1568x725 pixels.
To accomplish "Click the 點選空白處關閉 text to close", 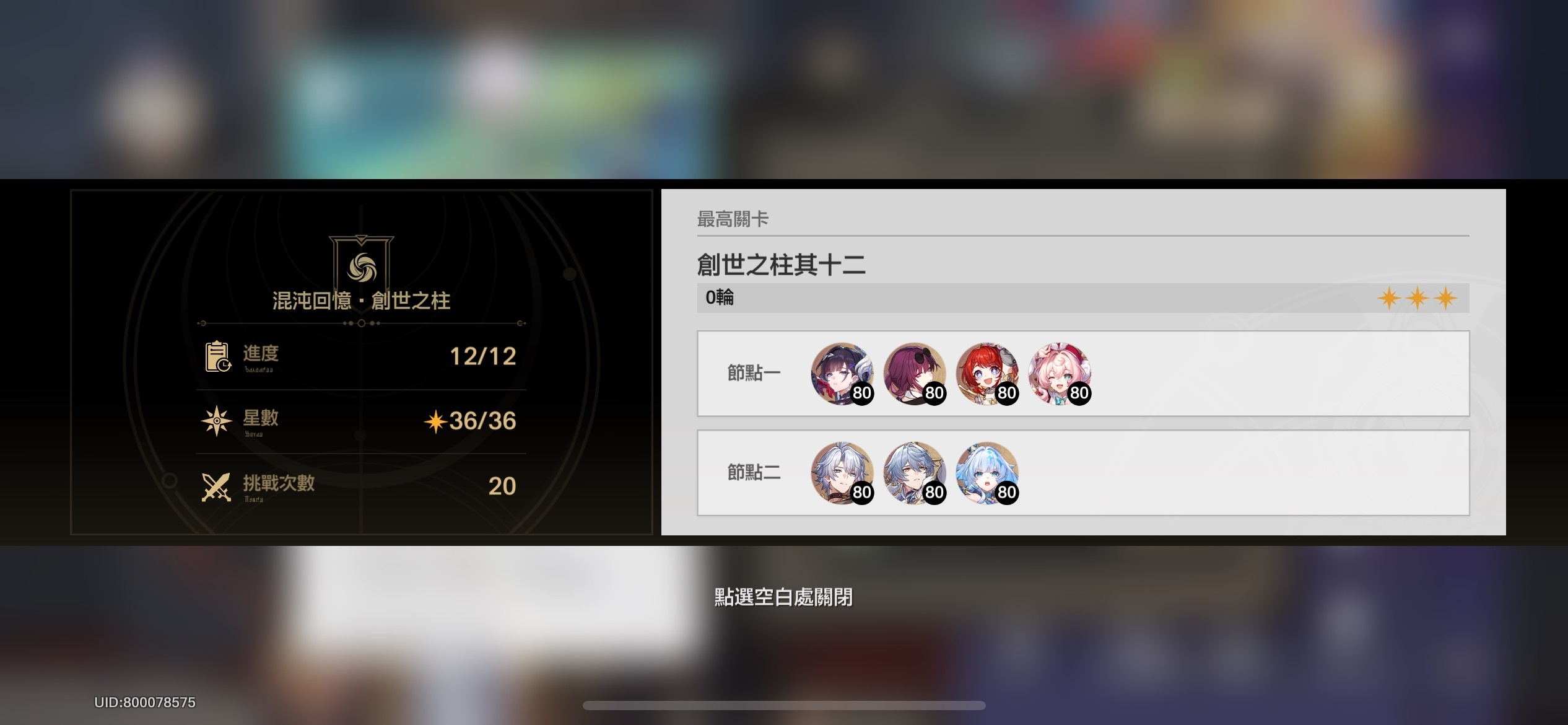I will (x=783, y=597).
